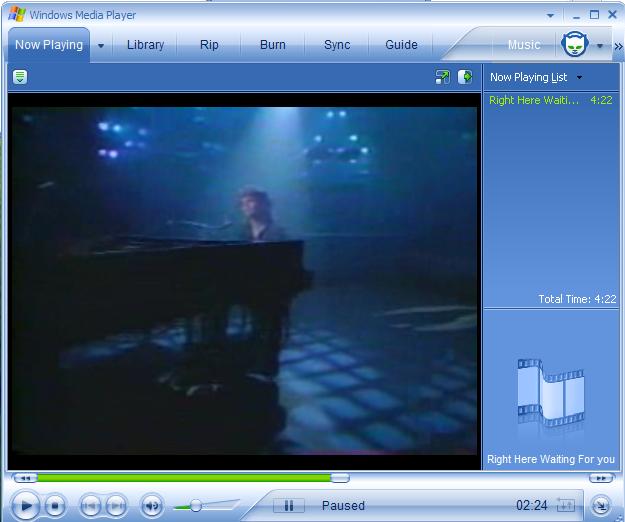This screenshot has height=522, width=625.
Task: Maximize the Windows Media Player window
Action: click(594, 15)
